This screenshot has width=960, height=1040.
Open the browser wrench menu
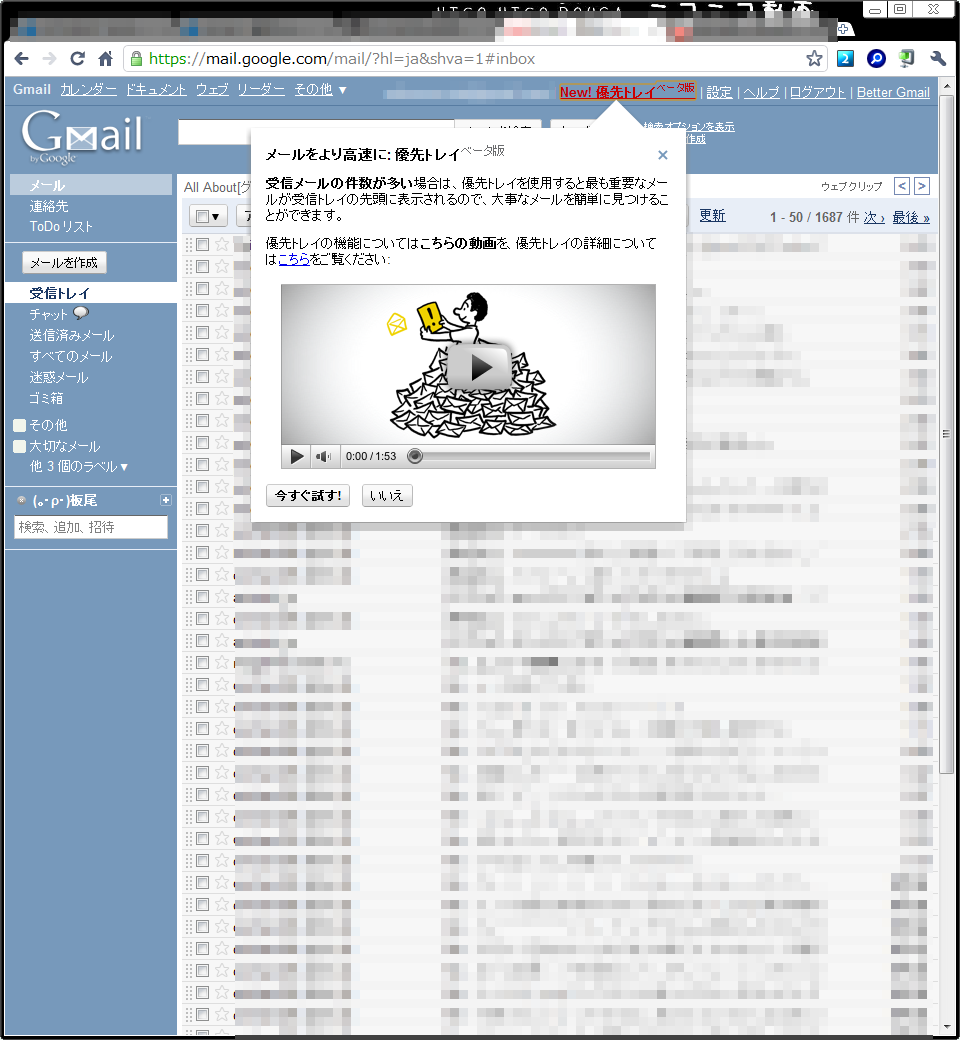(x=937, y=59)
